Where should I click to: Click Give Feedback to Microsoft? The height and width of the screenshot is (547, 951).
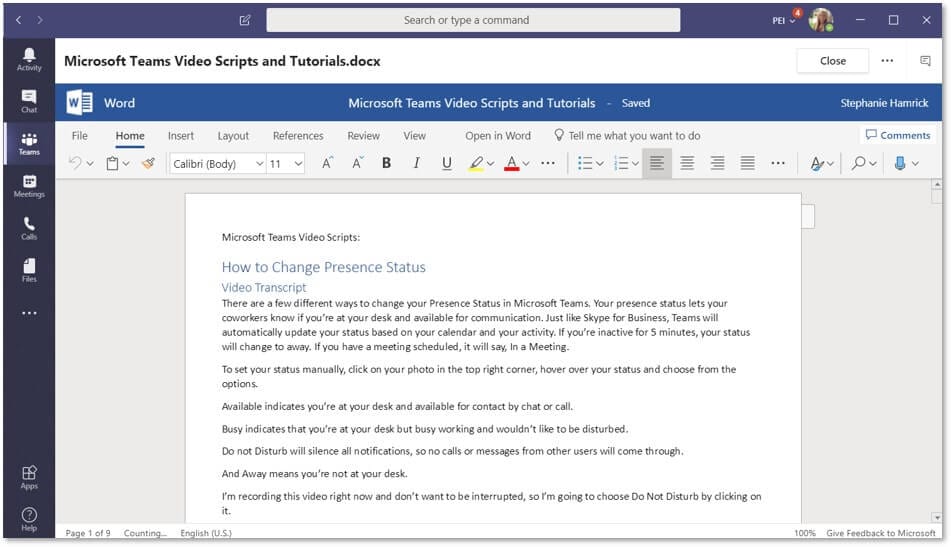click(881, 533)
